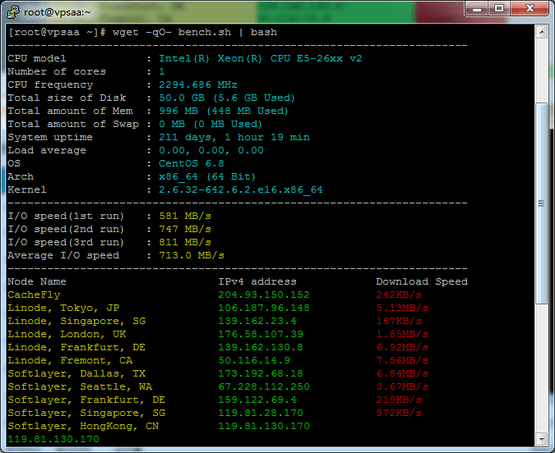Click the scrollbar track above the thumb
Viewport: 555px width, 453px height.
point(542,71)
